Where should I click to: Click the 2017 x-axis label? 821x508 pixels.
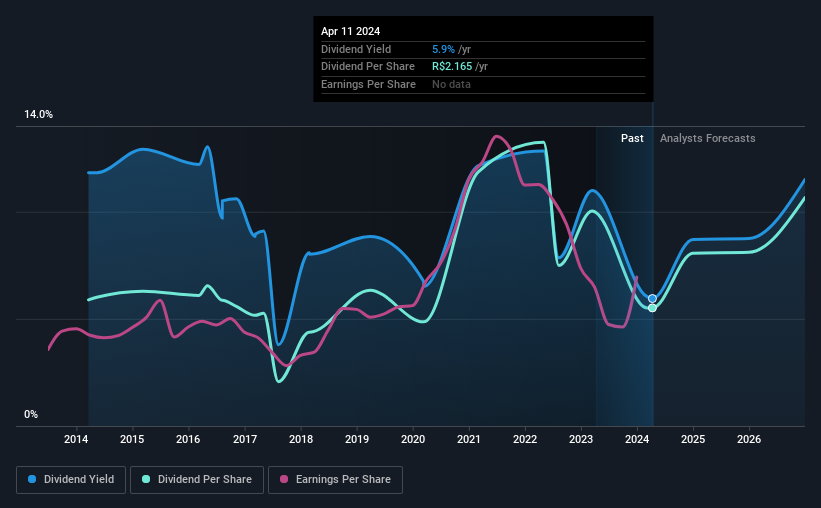click(245, 439)
